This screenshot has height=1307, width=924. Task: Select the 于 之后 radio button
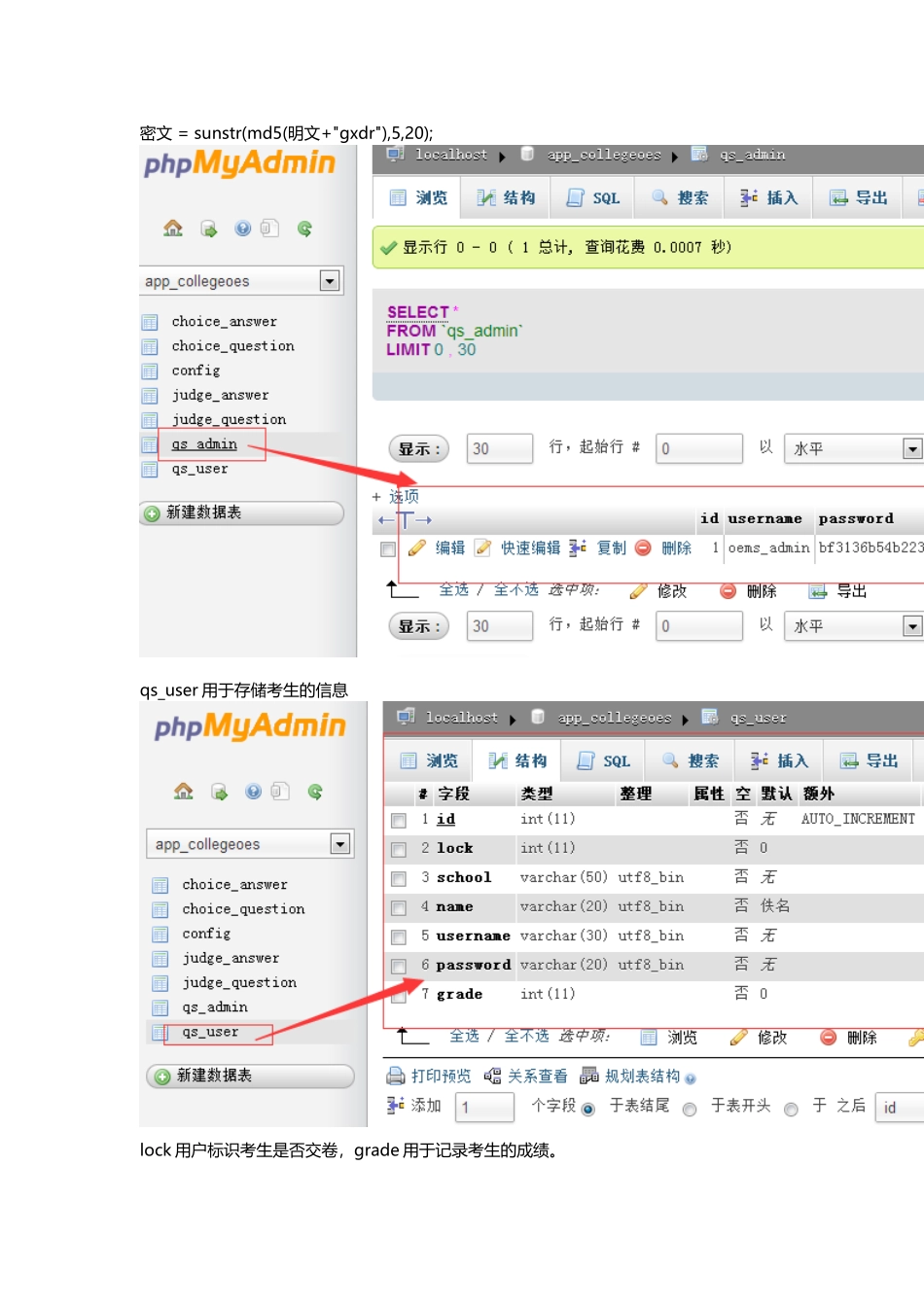click(x=791, y=1110)
